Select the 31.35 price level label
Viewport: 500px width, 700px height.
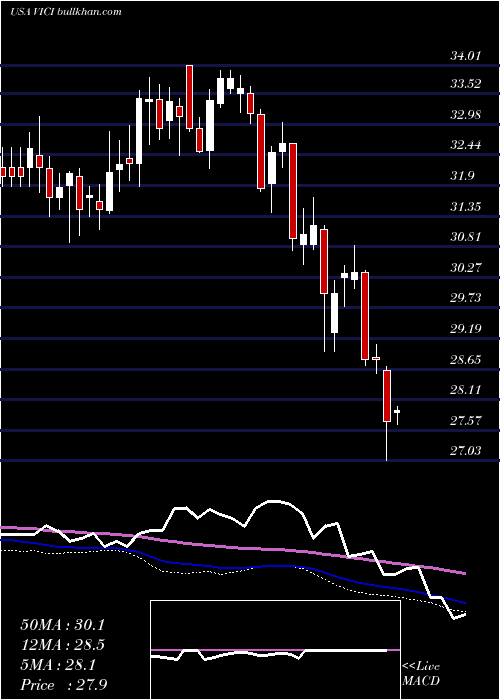pyautogui.click(x=466, y=206)
